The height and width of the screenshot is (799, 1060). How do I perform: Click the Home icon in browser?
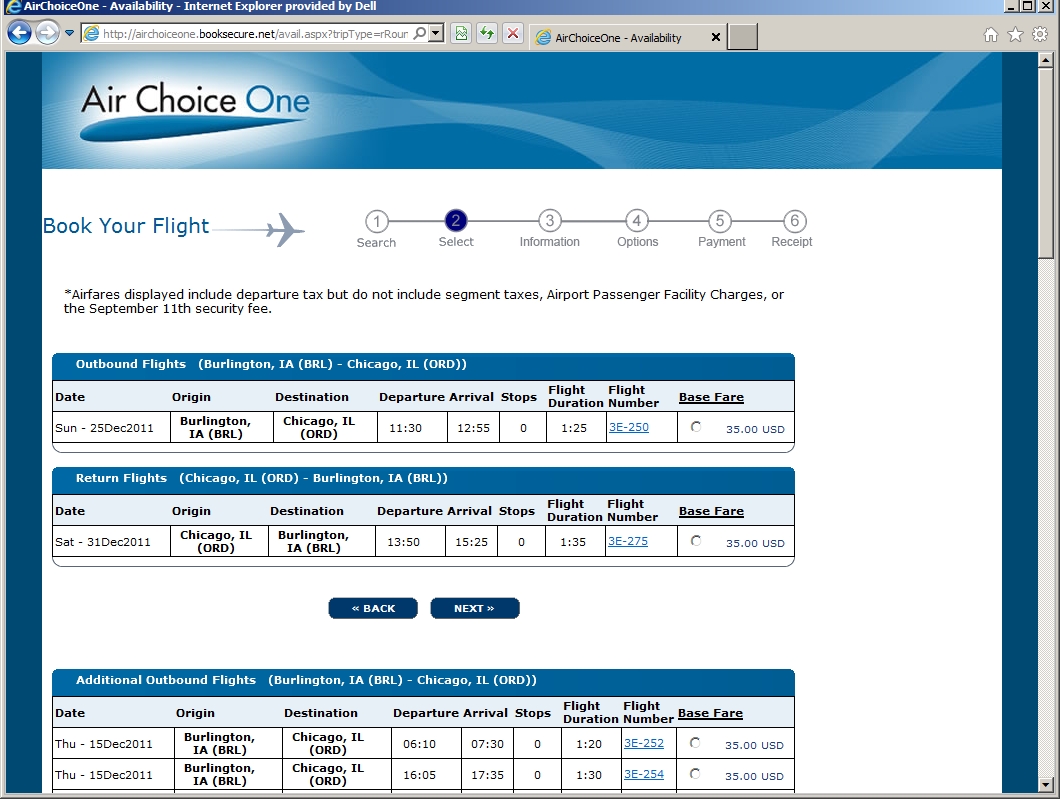click(990, 35)
